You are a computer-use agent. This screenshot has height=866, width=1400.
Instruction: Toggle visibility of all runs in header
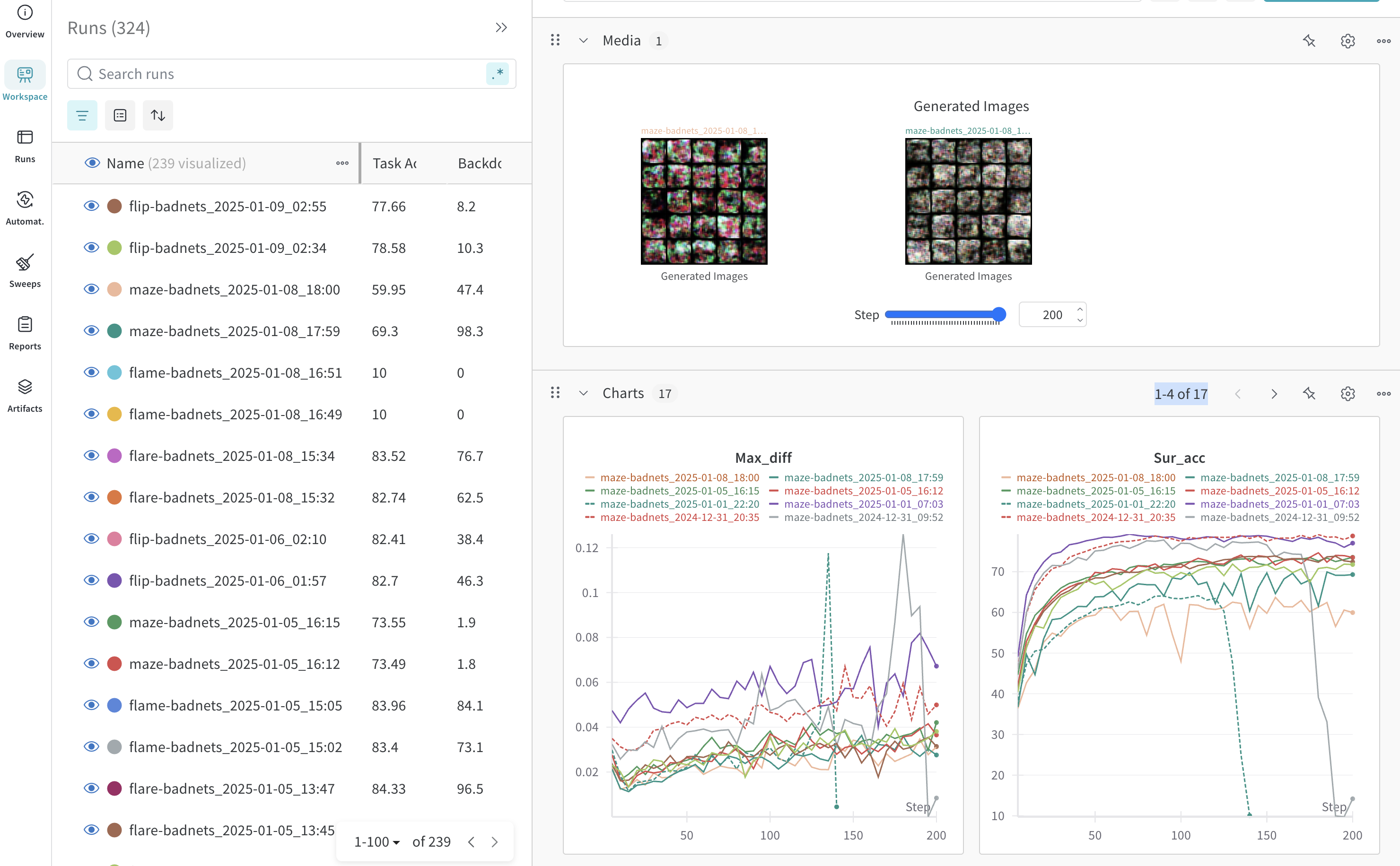click(x=92, y=163)
